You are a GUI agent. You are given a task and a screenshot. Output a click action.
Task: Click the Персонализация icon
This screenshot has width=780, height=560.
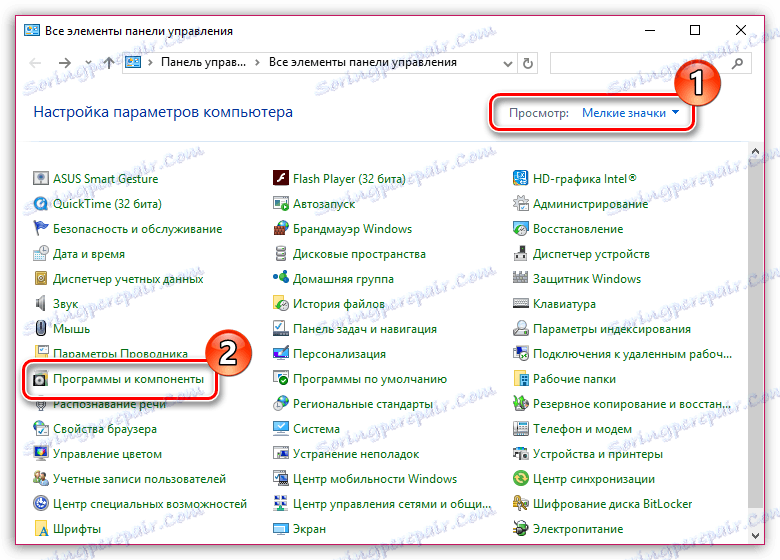(x=281, y=354)
